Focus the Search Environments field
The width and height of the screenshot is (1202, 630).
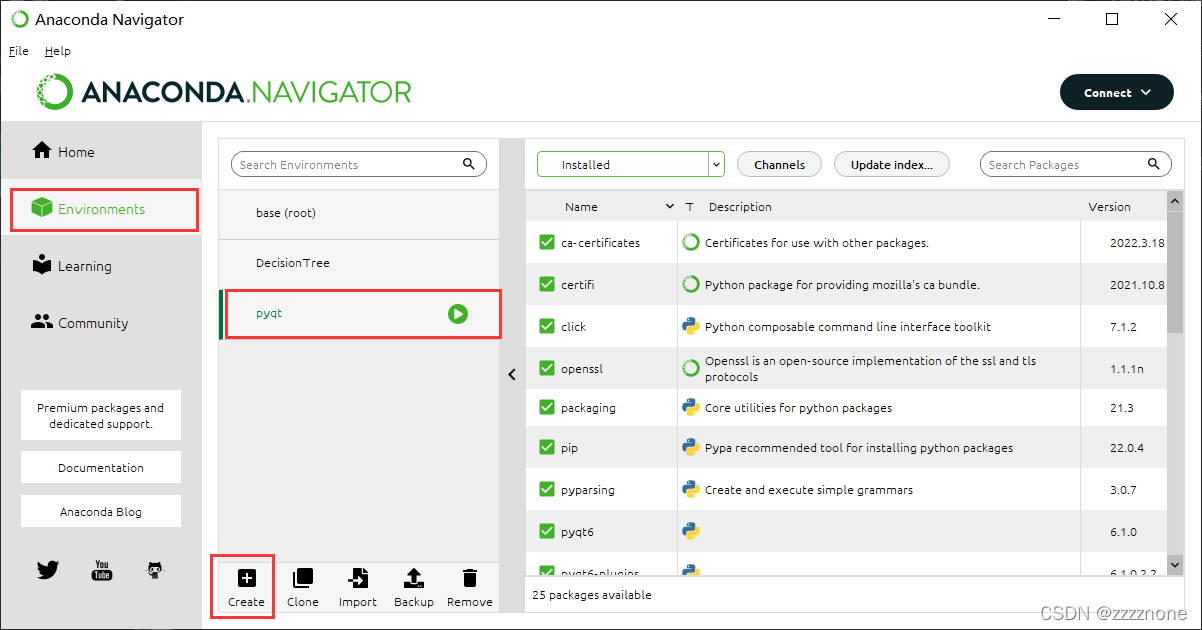359,164
